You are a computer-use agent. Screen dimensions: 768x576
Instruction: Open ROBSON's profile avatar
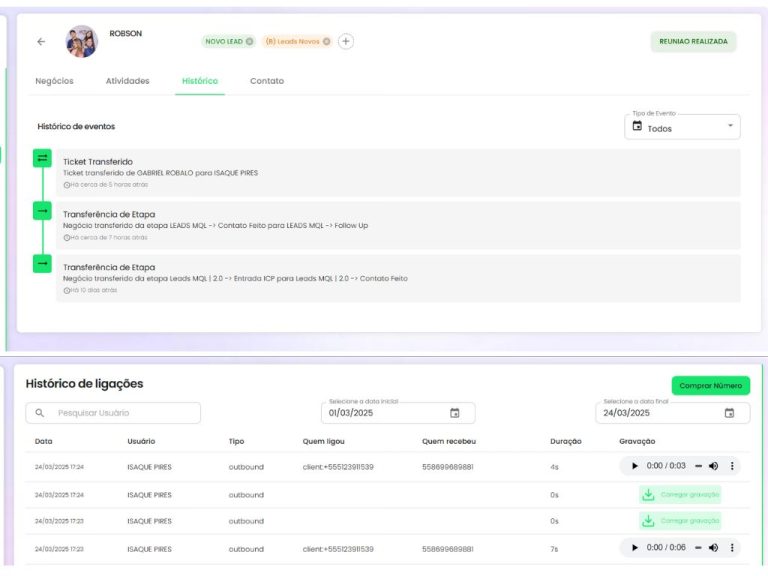coord(81,42)
